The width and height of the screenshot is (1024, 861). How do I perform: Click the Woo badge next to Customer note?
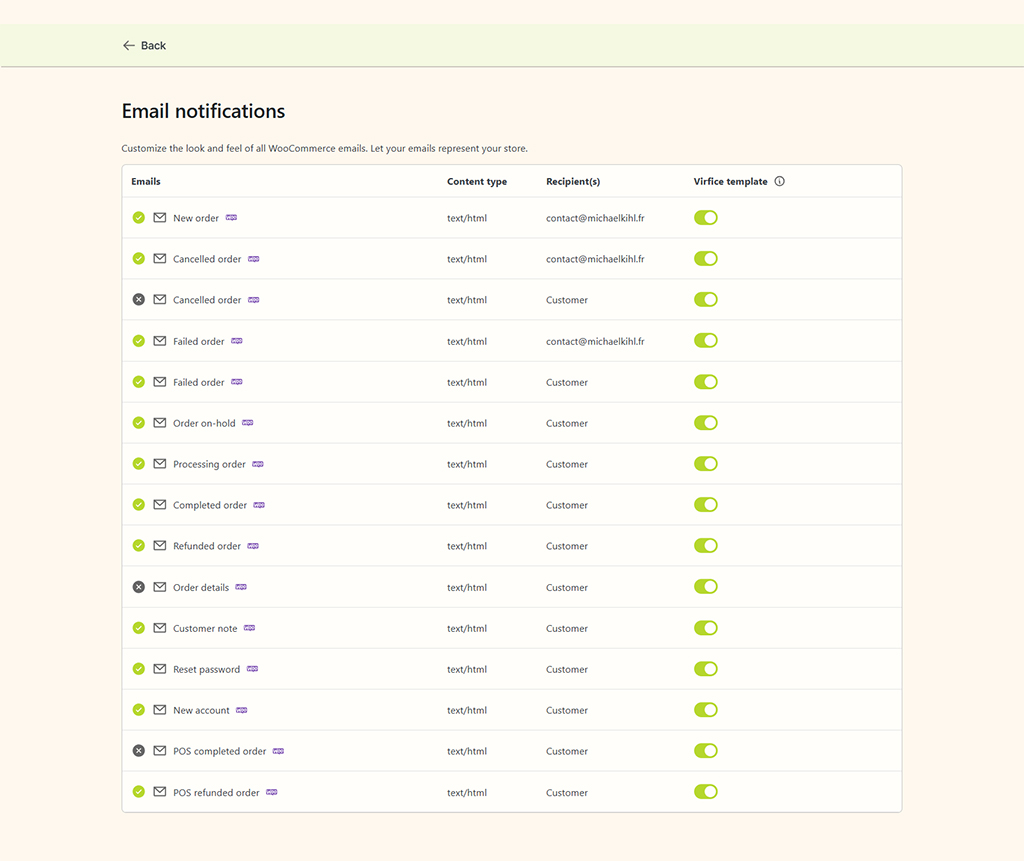tap(250, 628)
